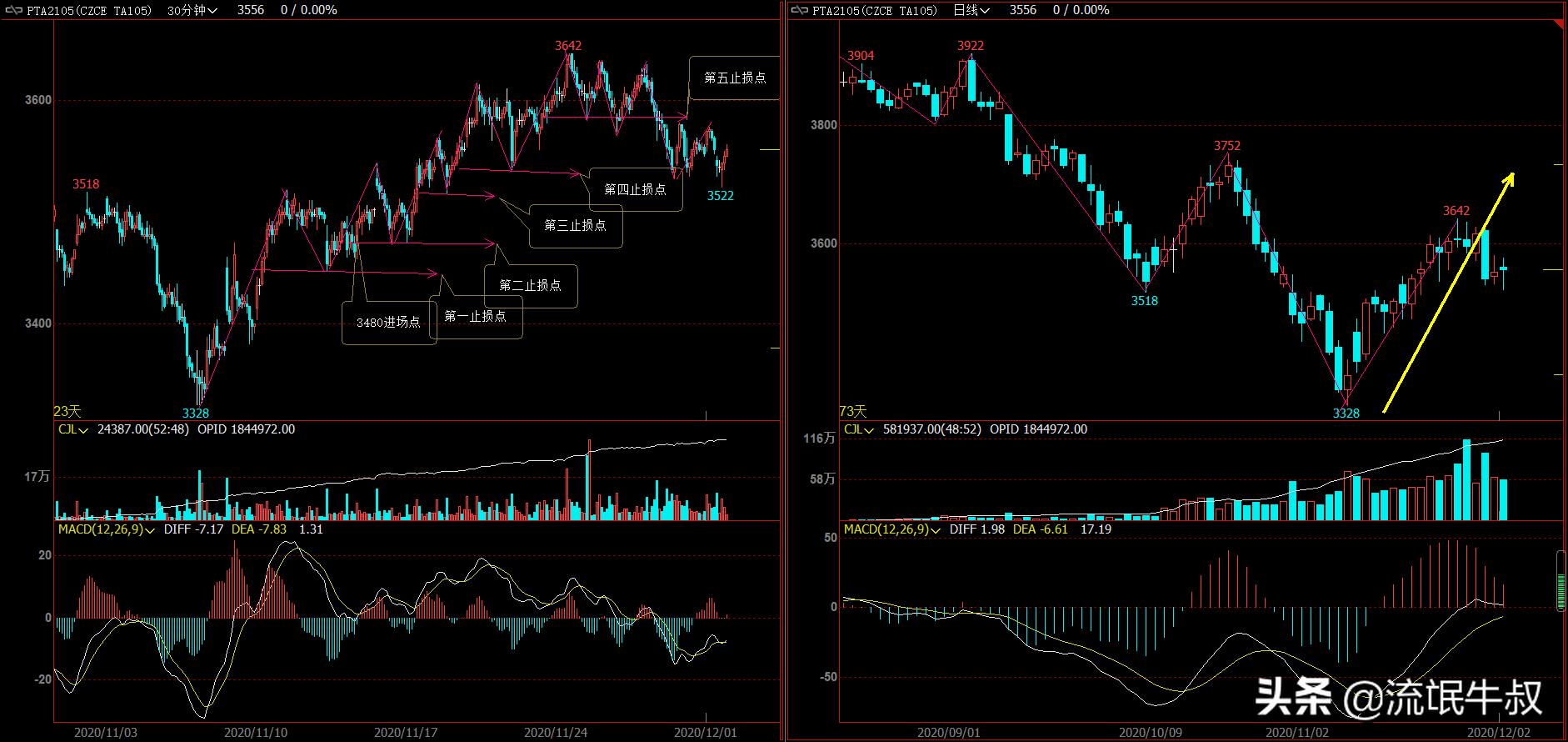Click the link icon beside daily chart title
The width and height of the screenshot is (1568, 742).
[x=799, y=10]
